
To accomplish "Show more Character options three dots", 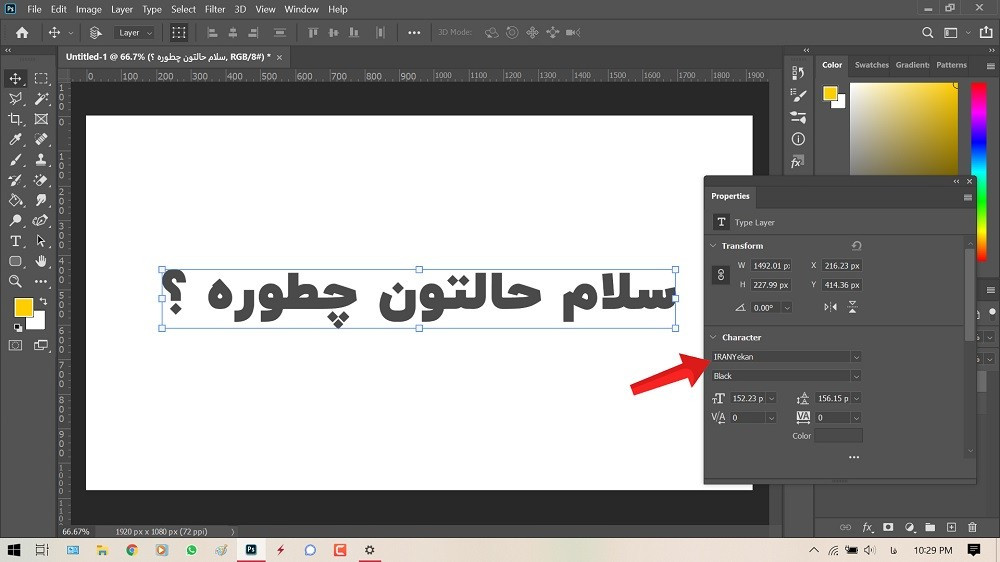I will point(854,457).
